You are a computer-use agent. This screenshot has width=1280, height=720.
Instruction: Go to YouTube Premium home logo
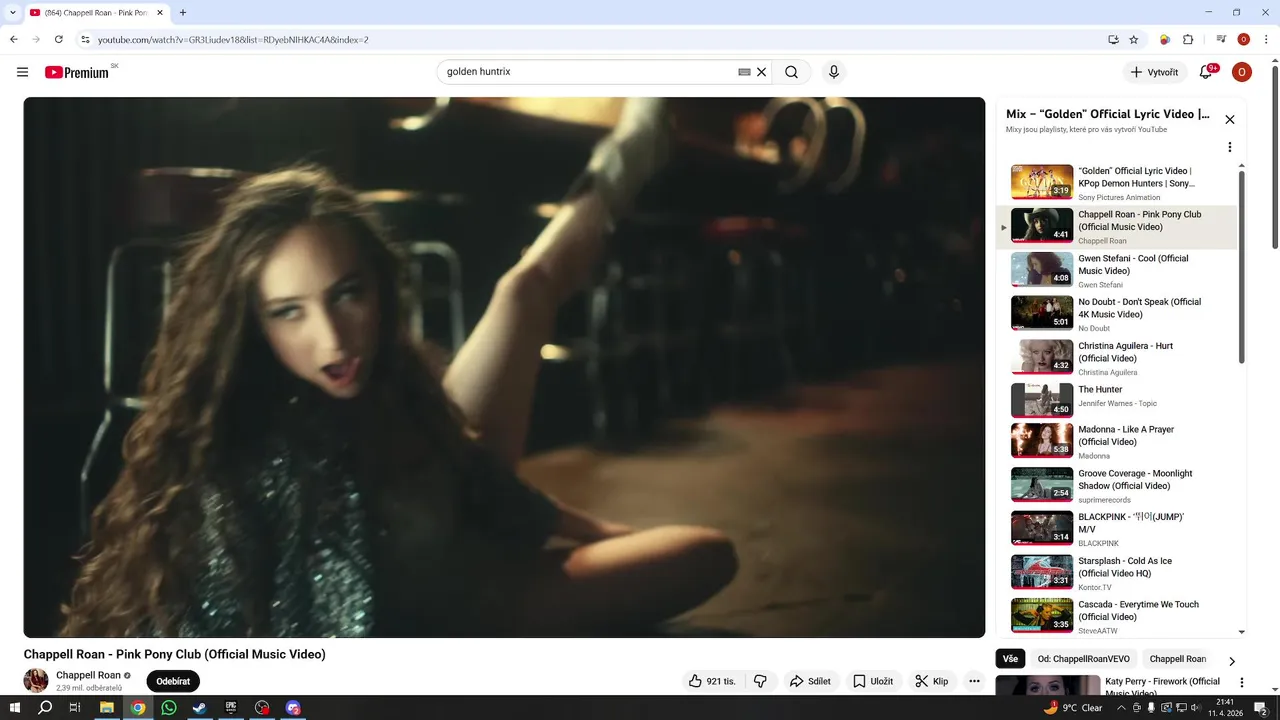(77, 72)
